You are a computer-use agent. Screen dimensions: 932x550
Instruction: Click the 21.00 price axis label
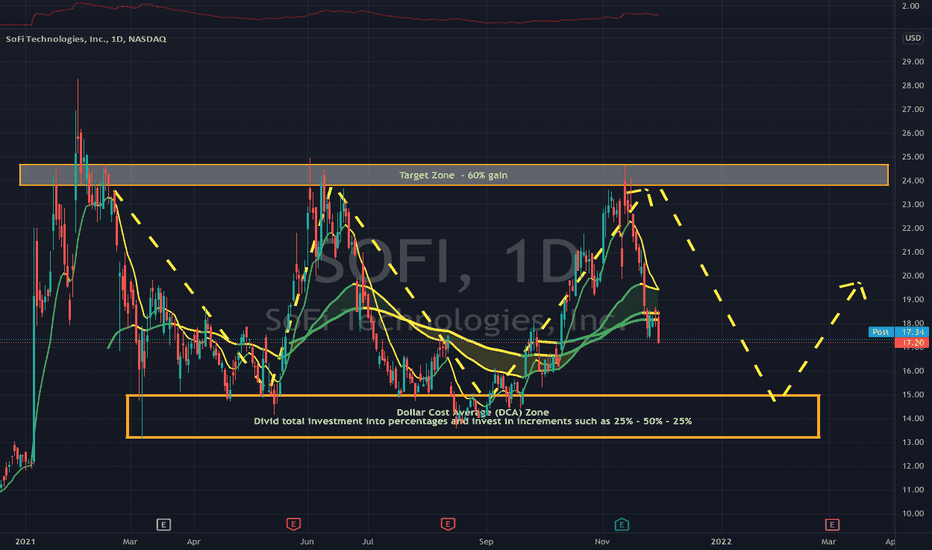coord(912,252)
